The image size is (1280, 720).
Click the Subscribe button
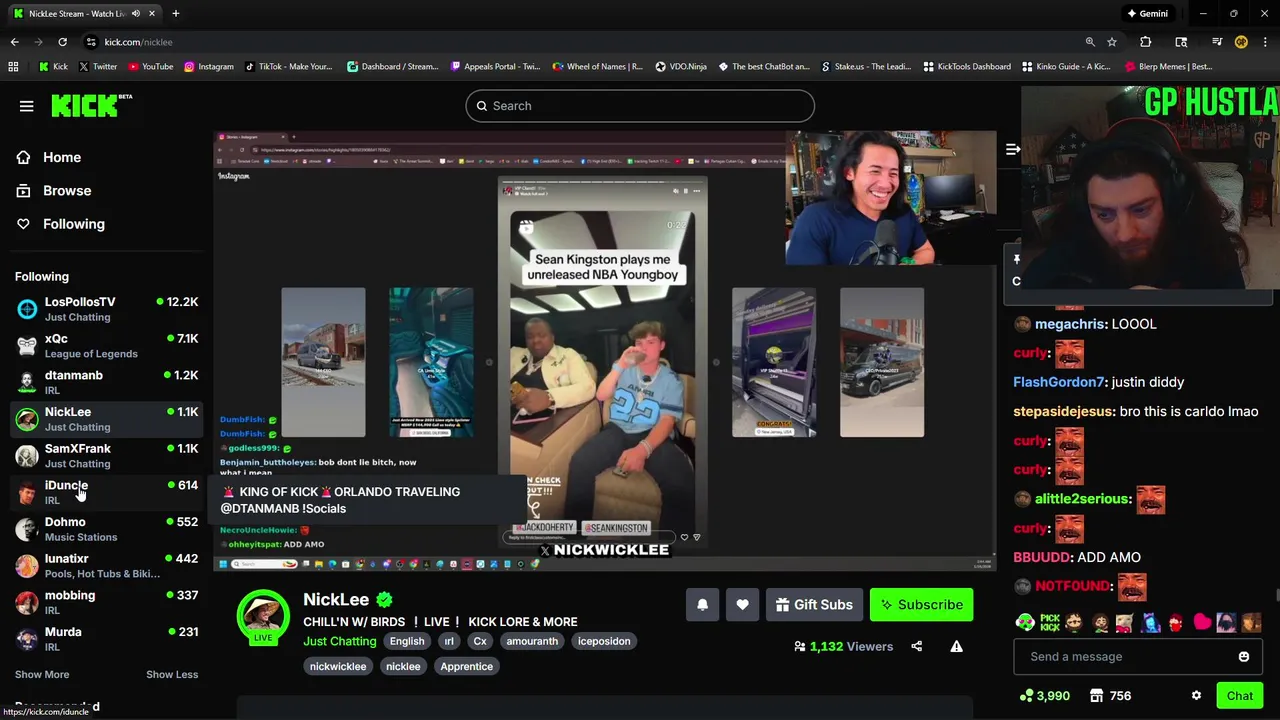point(921,605)
